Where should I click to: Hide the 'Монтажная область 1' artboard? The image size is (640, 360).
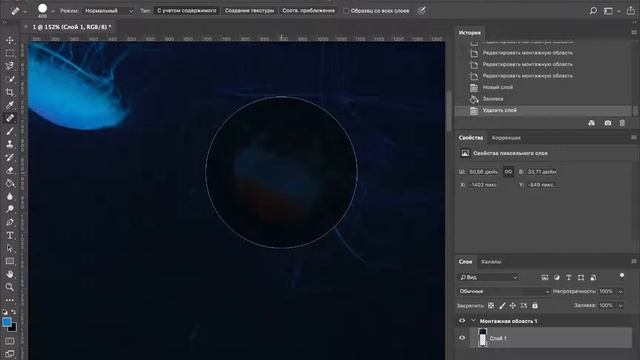(x=462, y=321)
